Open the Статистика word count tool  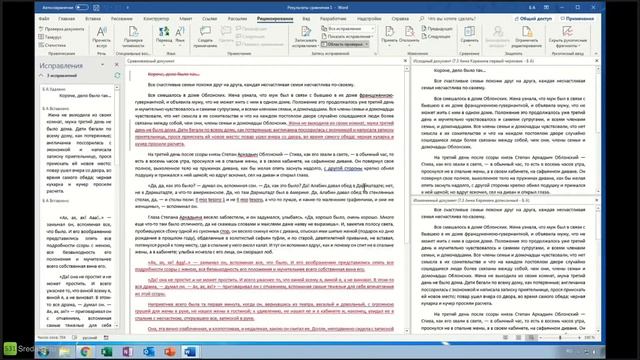(x=52, y=45)
